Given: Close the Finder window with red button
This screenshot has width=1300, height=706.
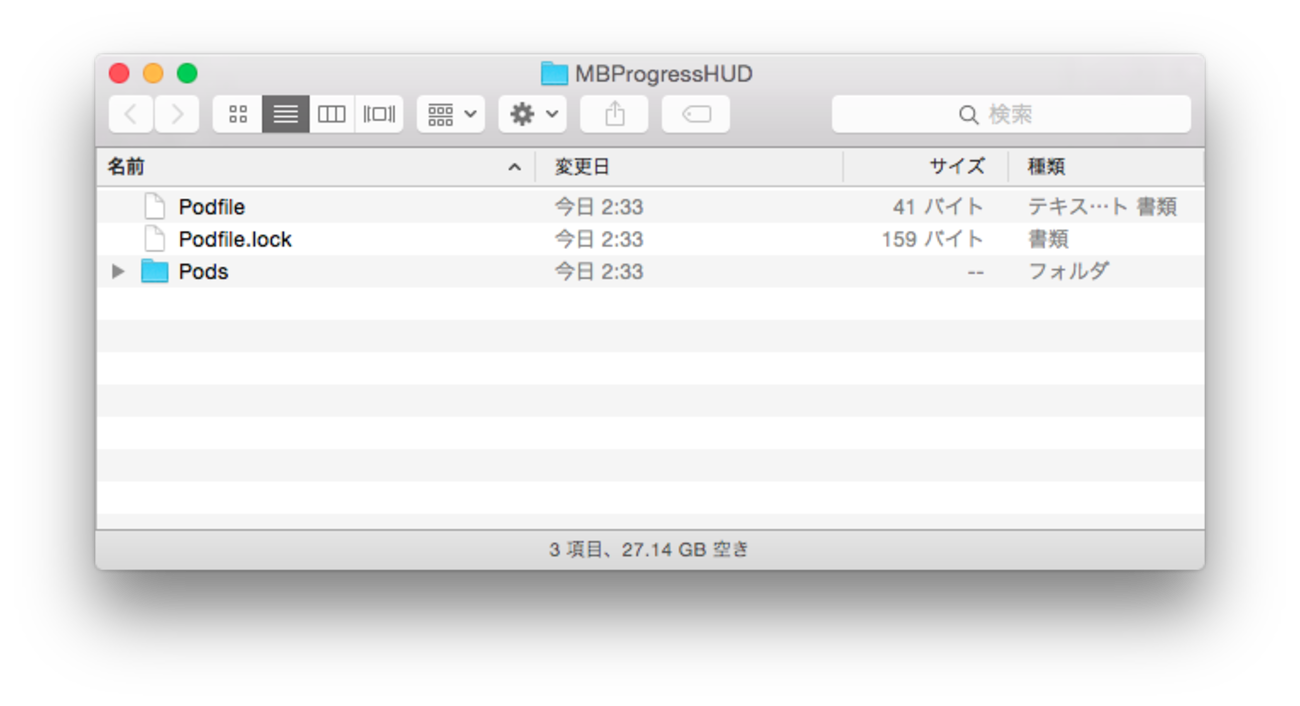Looking at the screenshot, I should click(119, 73).
